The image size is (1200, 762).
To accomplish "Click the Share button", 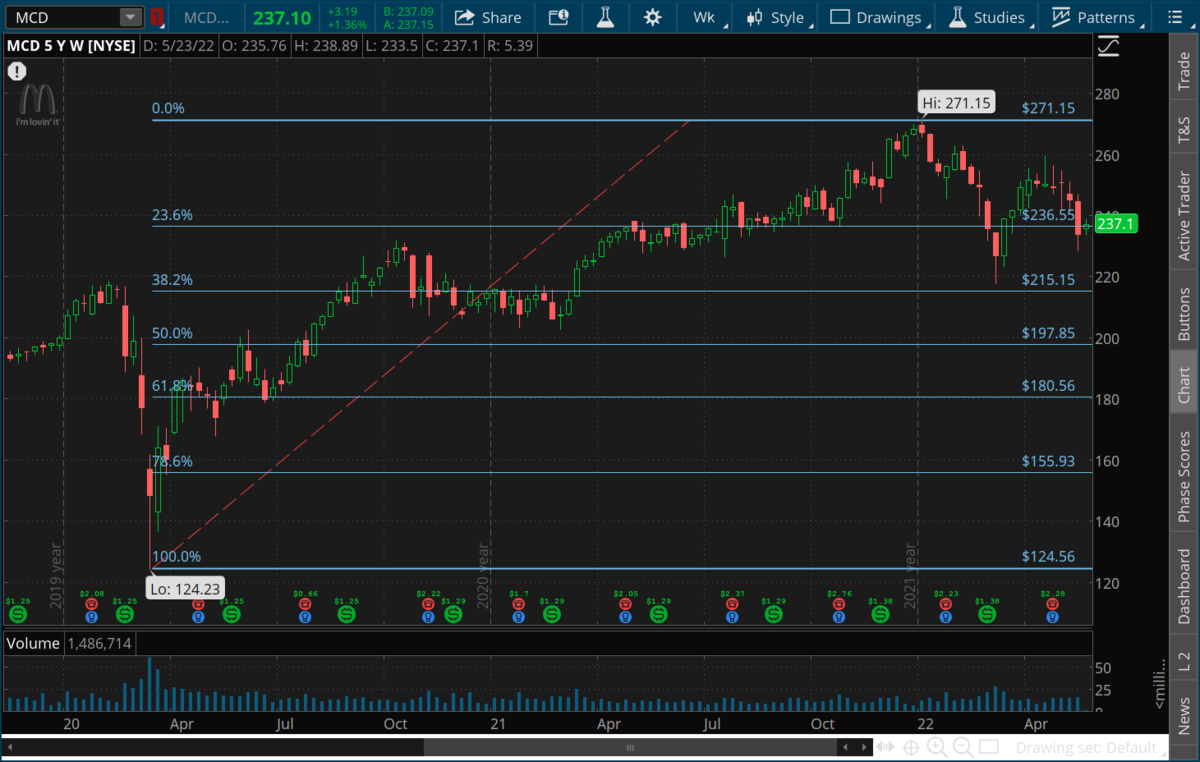I will click(489, 17).
